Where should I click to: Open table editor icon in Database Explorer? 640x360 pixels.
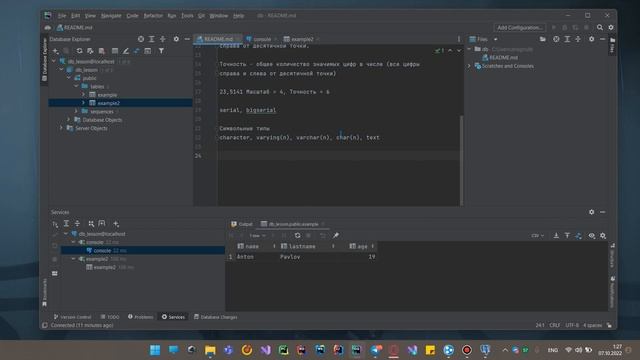tap(115, 51)
